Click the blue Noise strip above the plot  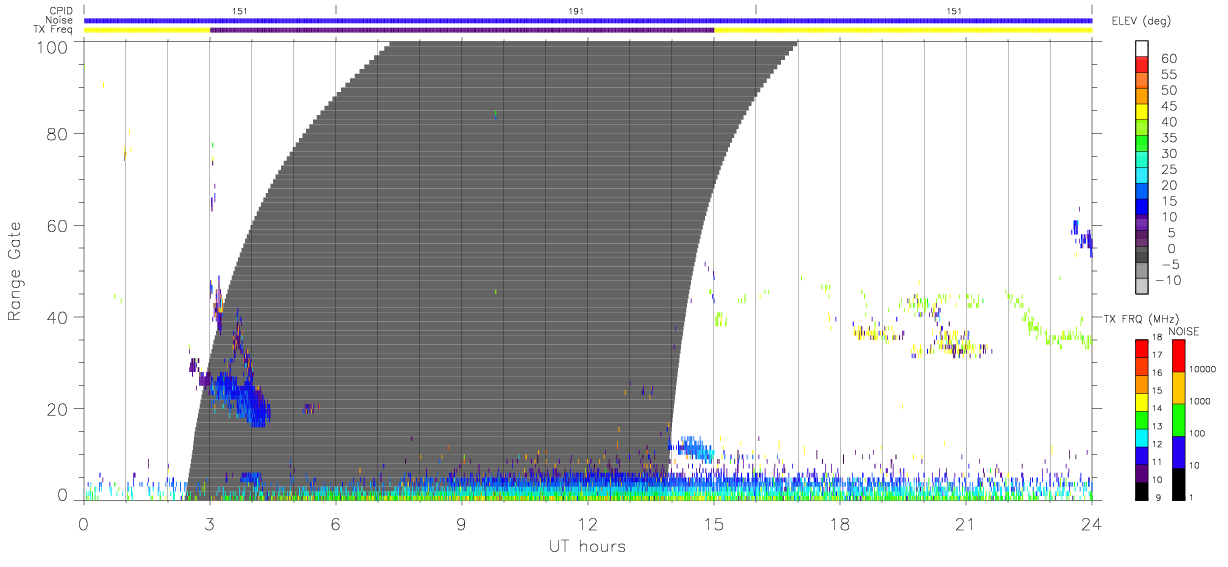(x=588, y=20)
